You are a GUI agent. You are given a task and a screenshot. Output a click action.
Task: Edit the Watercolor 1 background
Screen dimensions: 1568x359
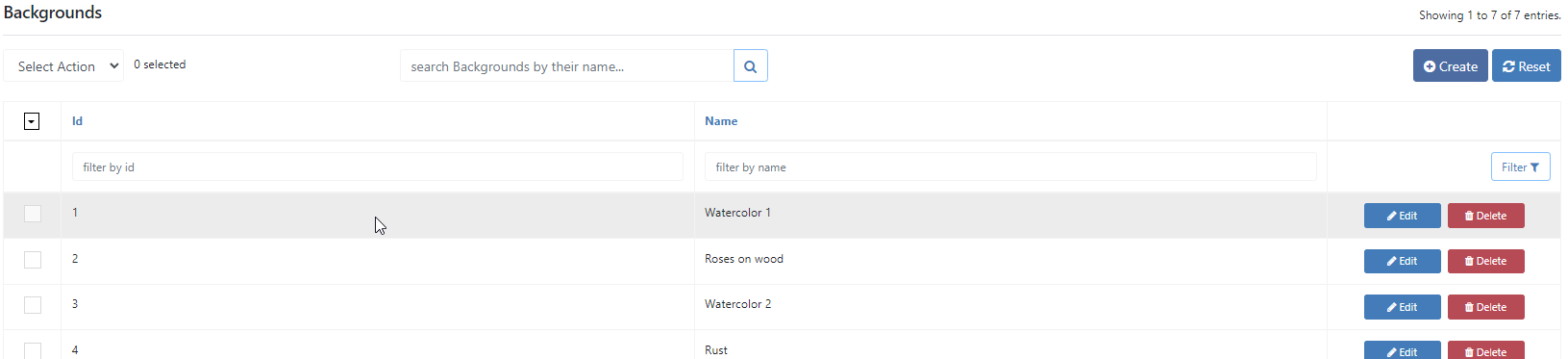(x=1402, y=216)
